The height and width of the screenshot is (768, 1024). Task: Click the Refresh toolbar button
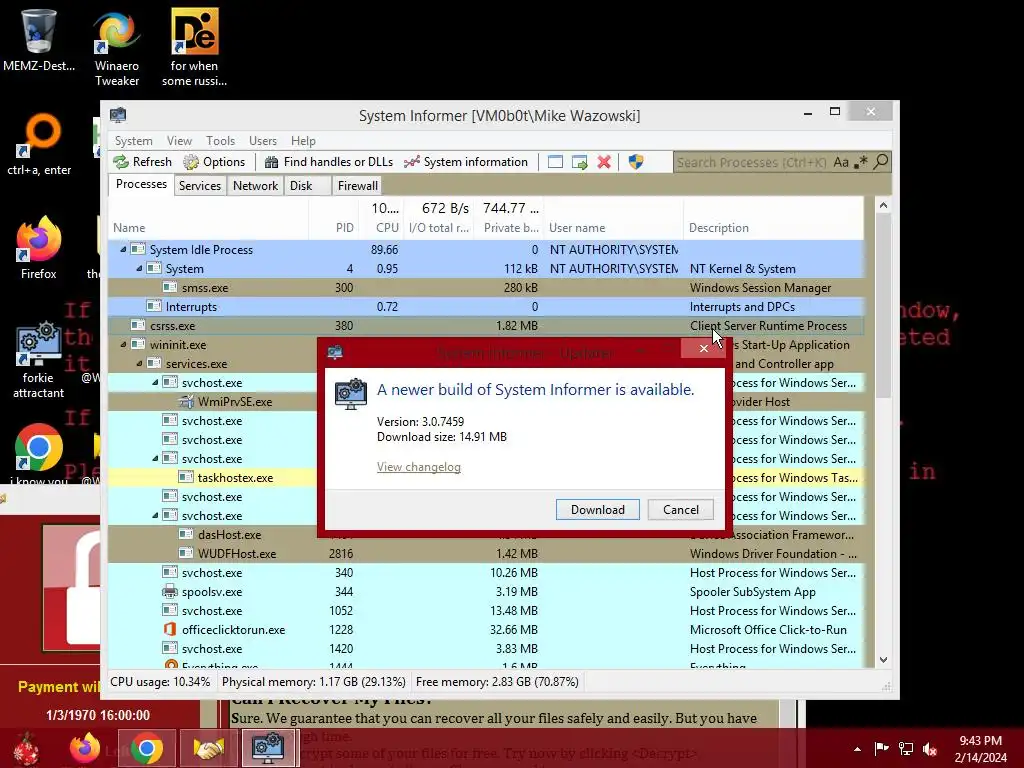[142, 162]
